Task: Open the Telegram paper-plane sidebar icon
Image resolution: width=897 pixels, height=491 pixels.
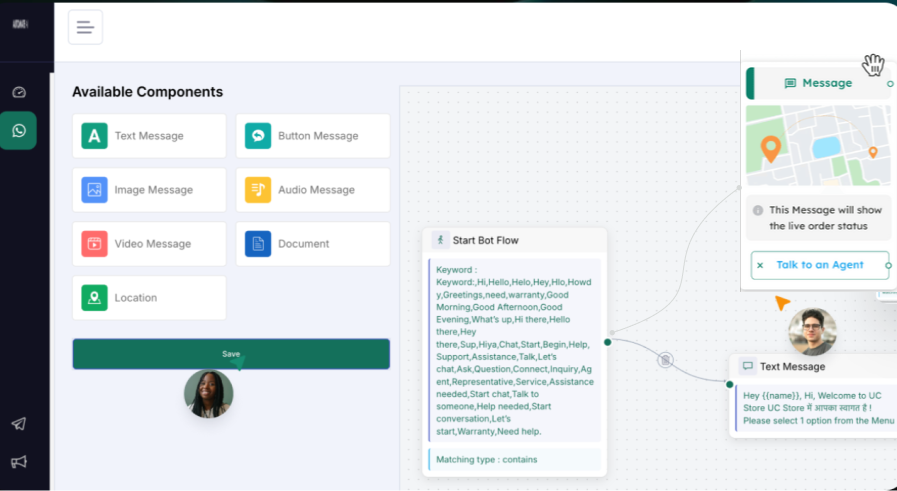Action: [x=18, y=424]
